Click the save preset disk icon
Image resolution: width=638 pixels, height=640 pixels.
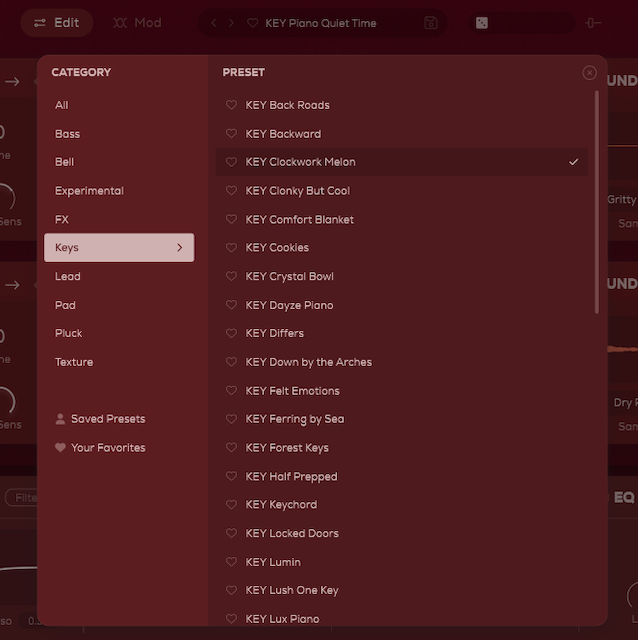[431, 23]
